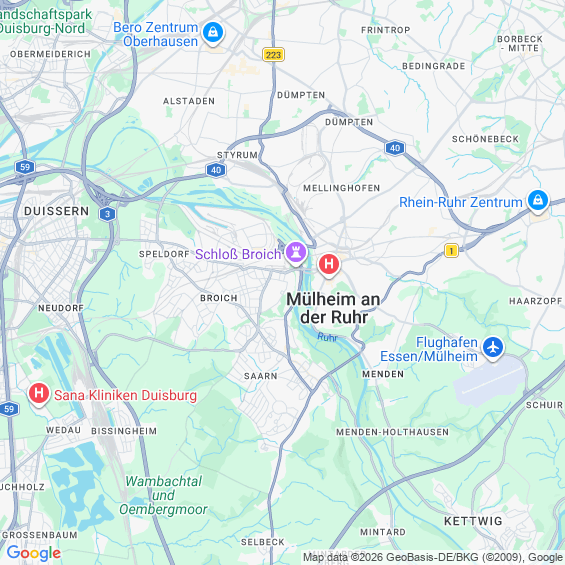The width and height of the screenshot is (565, 565).
Task: Select the Flughafen Essen/Mülheim airplane icon
Action: (x=493, y=348)
